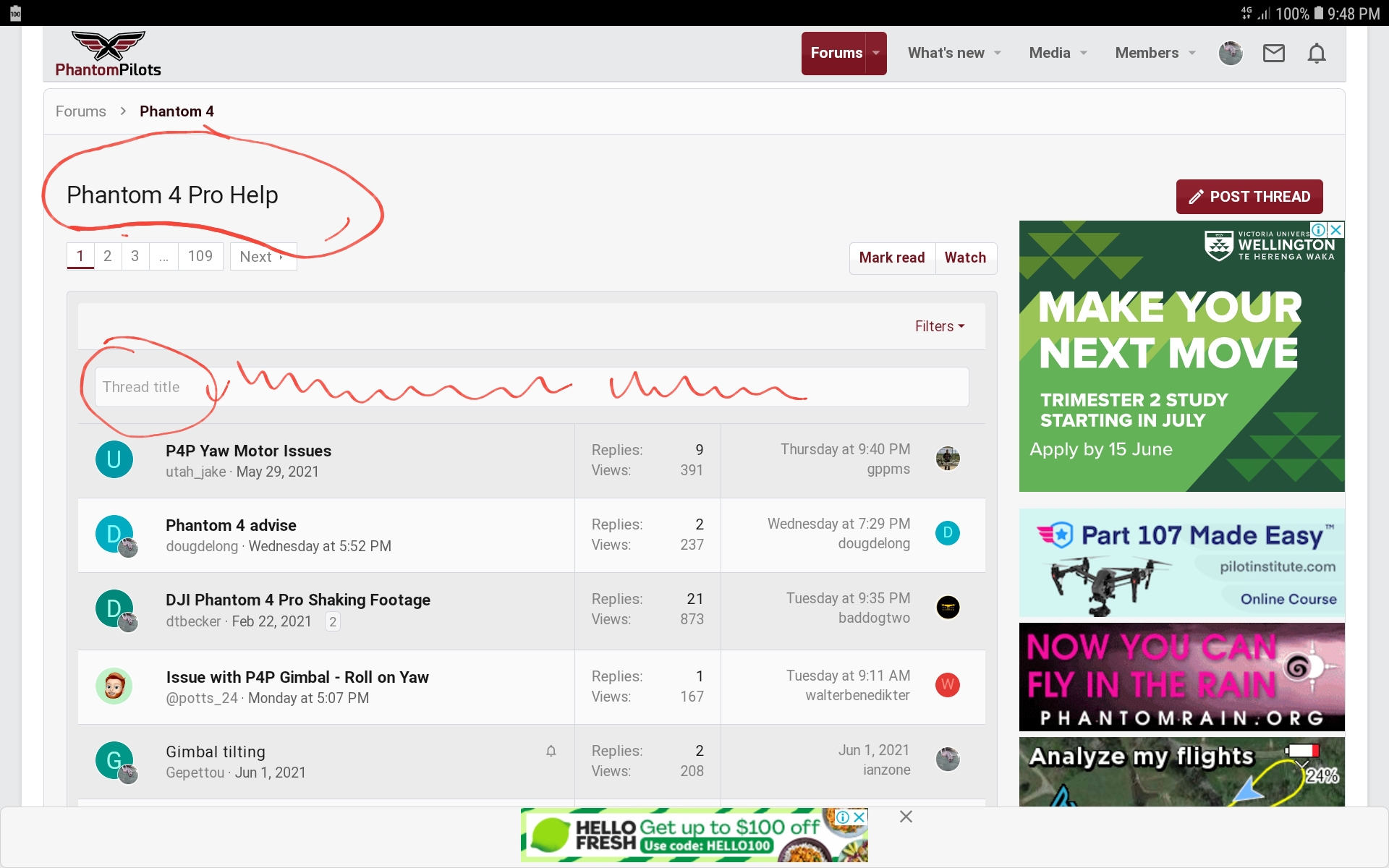The width and height of the screenshot is (1389, 868).
Task: Open the Forums nav tab
Action: coord(836,53)
